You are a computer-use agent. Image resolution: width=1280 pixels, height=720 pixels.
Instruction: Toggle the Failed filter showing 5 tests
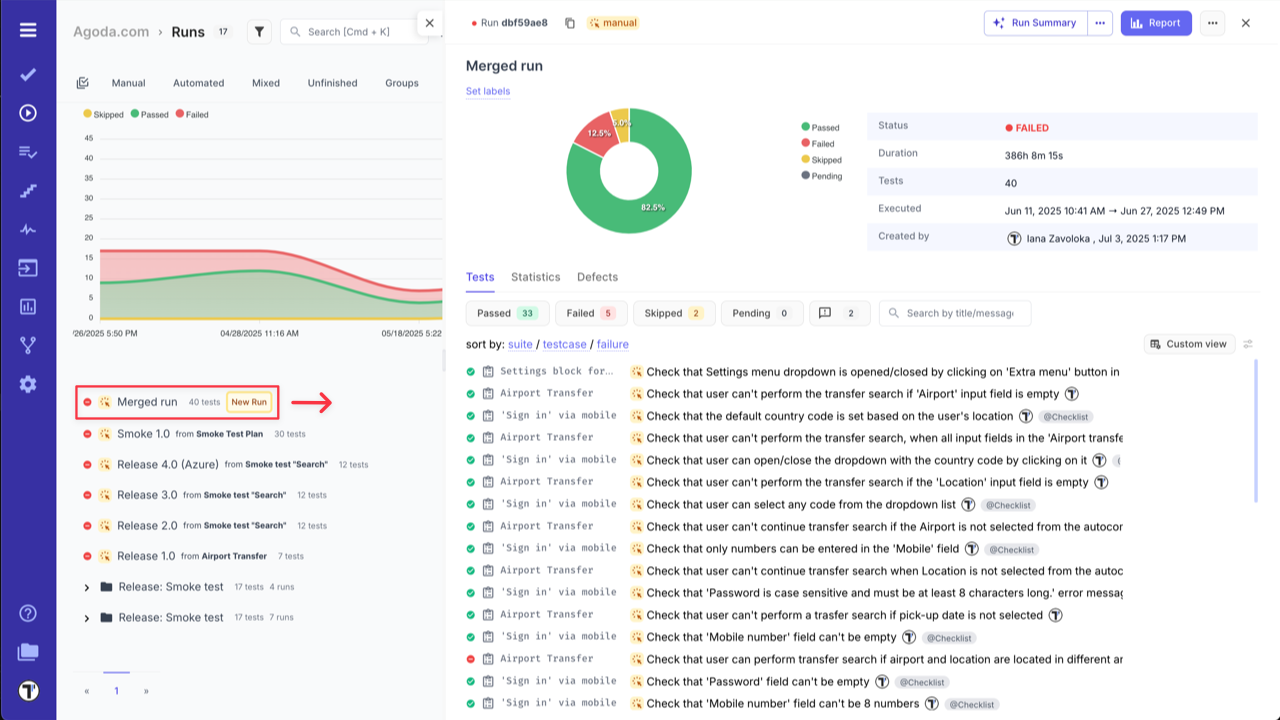[x=590, y=312]
